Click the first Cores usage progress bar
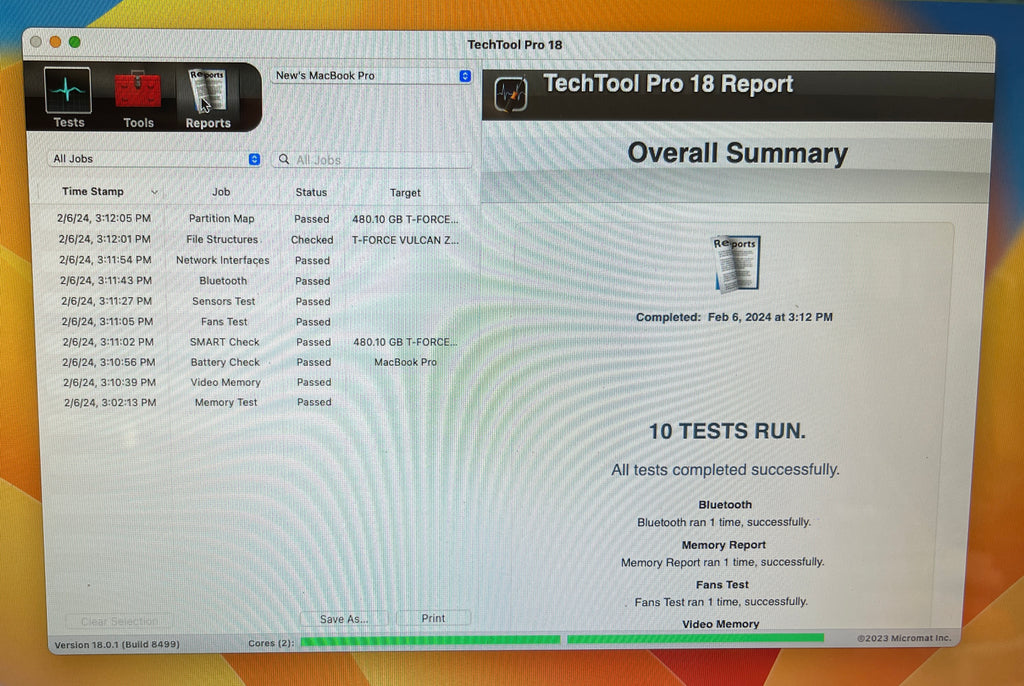The image size is (1024, 686). [x=430, y=640]
